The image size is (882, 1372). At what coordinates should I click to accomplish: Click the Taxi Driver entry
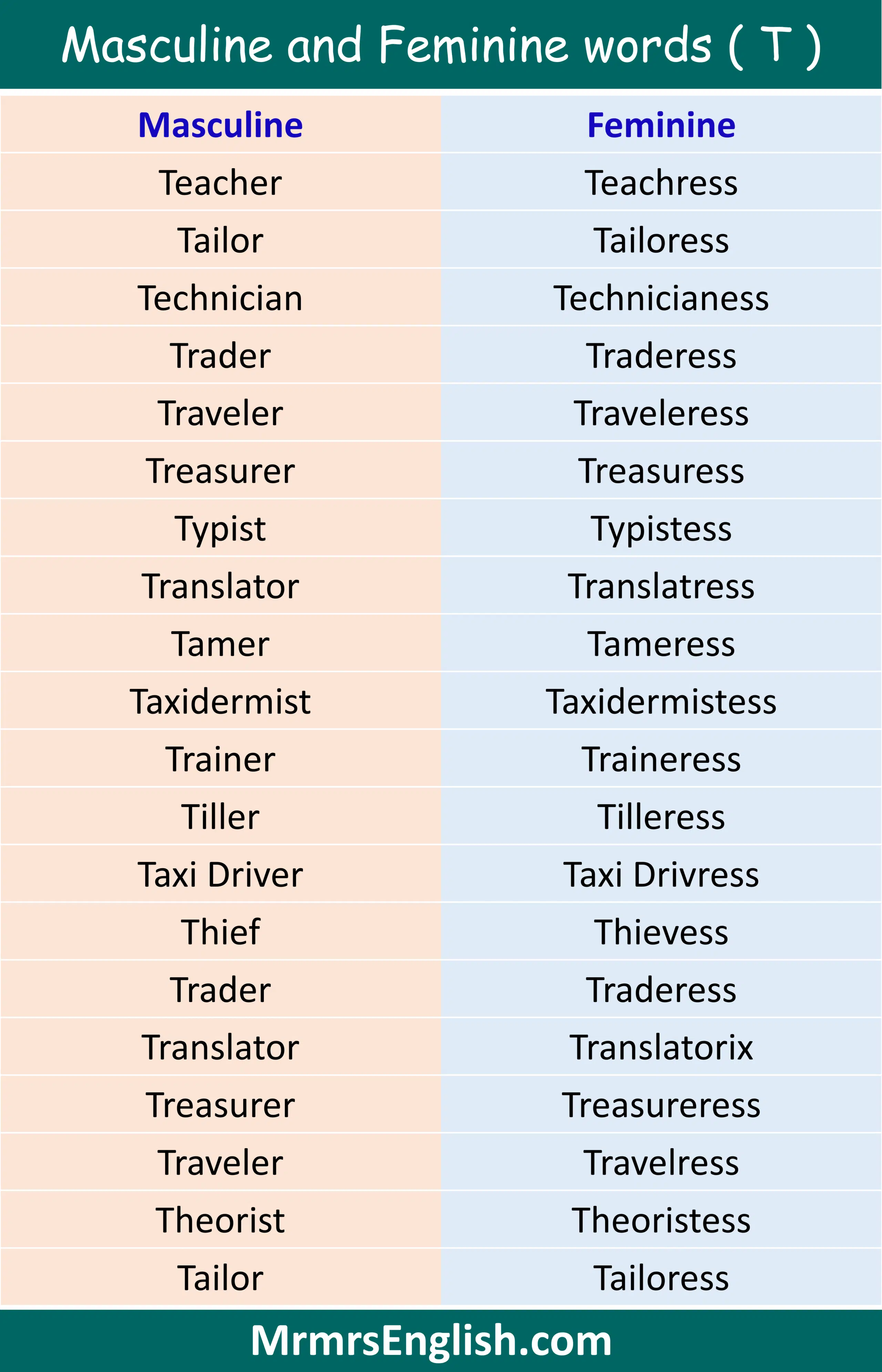(220, 874)
